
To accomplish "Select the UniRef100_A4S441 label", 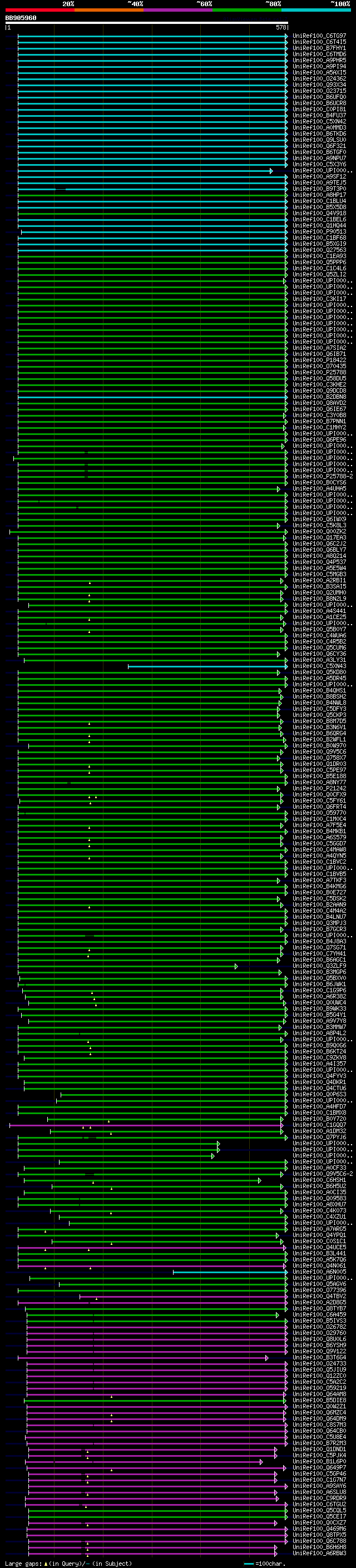I will point(319,611).
